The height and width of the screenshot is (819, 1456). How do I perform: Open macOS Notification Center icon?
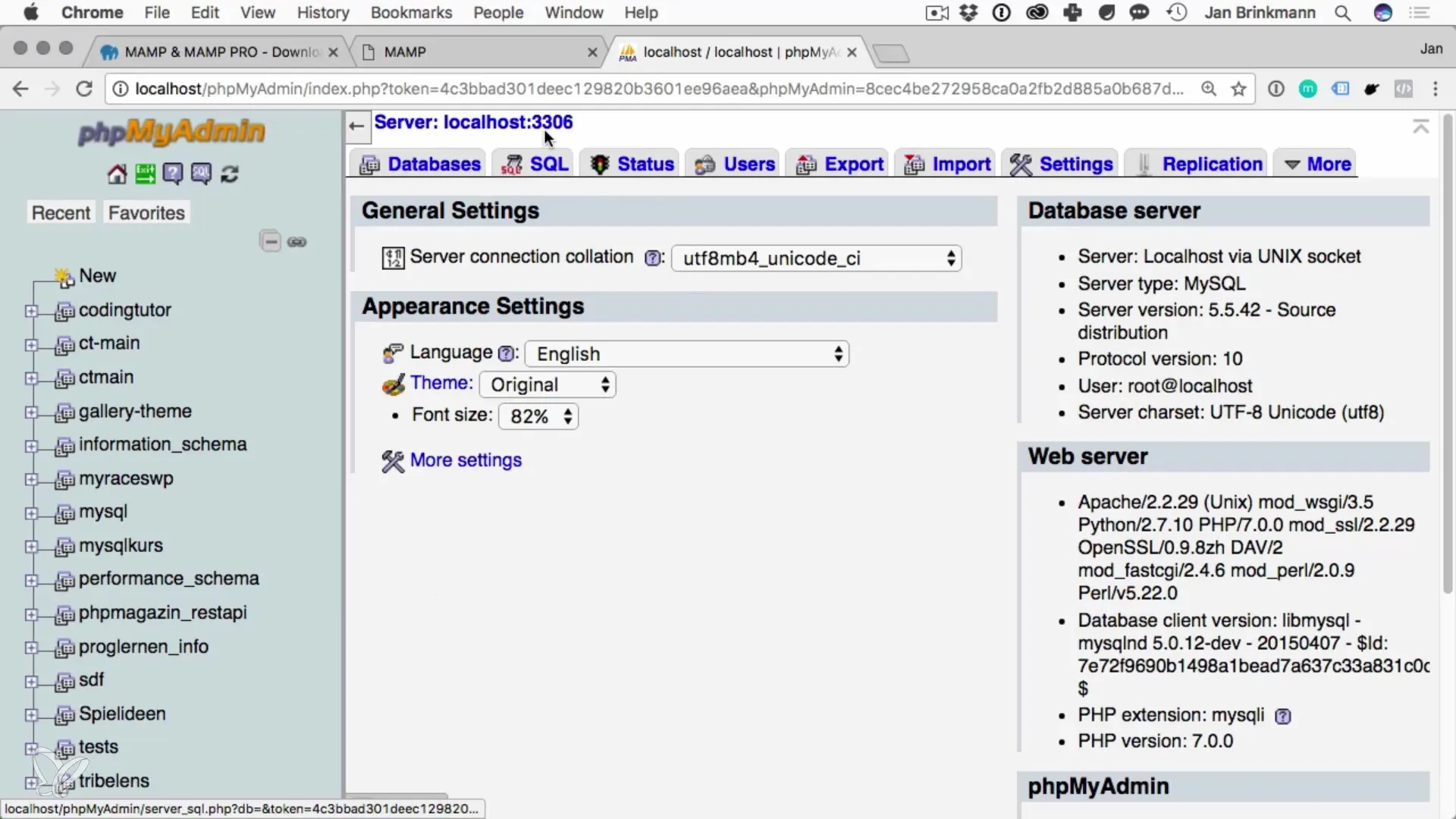click(x=1419, y=13)
